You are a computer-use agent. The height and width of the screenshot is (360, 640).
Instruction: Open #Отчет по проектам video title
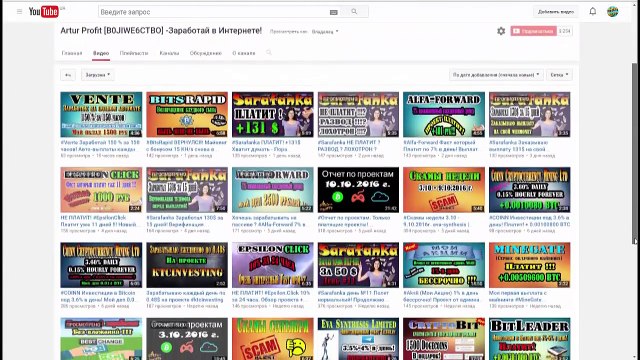[x=354, y=221]
